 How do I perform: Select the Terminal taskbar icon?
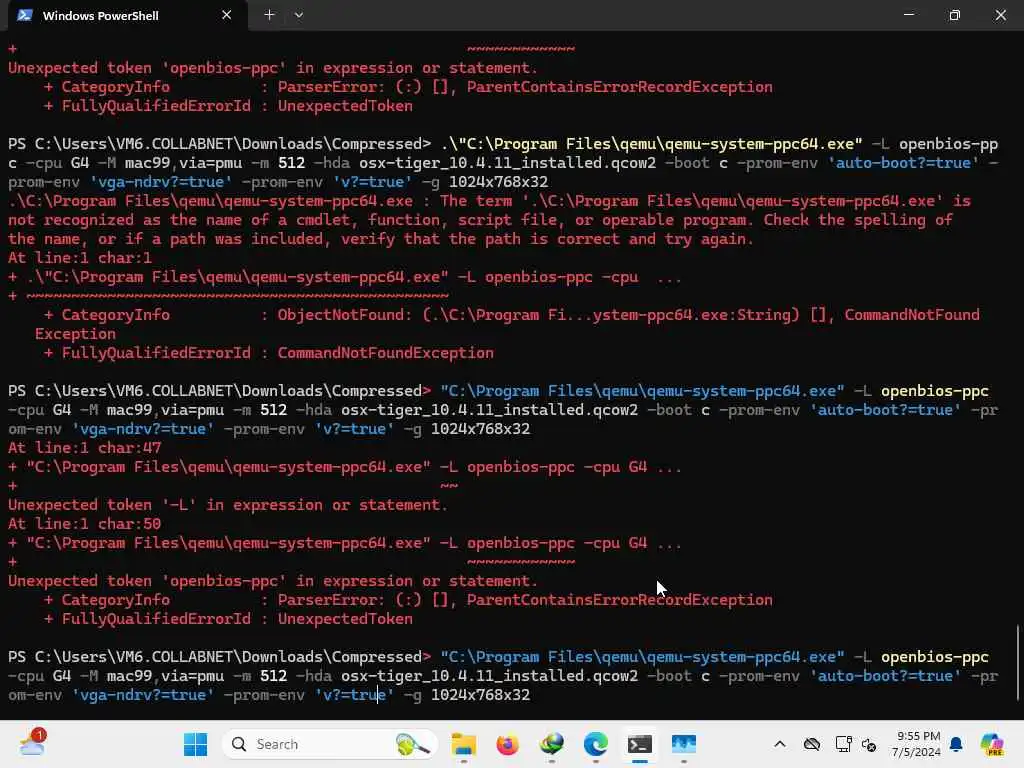click(x=640, y=744)
